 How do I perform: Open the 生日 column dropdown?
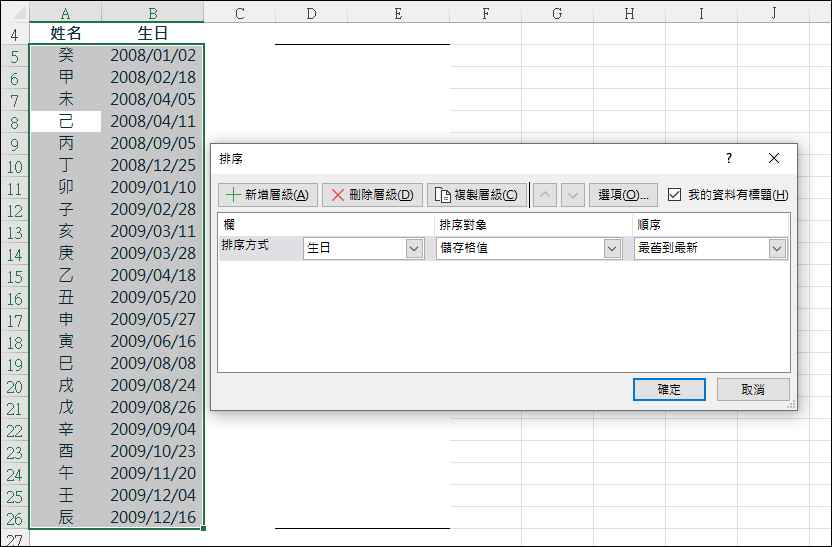(414, 248)
